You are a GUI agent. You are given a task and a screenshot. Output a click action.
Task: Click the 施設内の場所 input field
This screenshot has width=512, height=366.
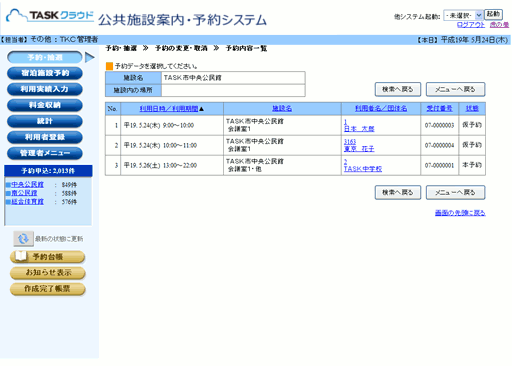(233, 90)
